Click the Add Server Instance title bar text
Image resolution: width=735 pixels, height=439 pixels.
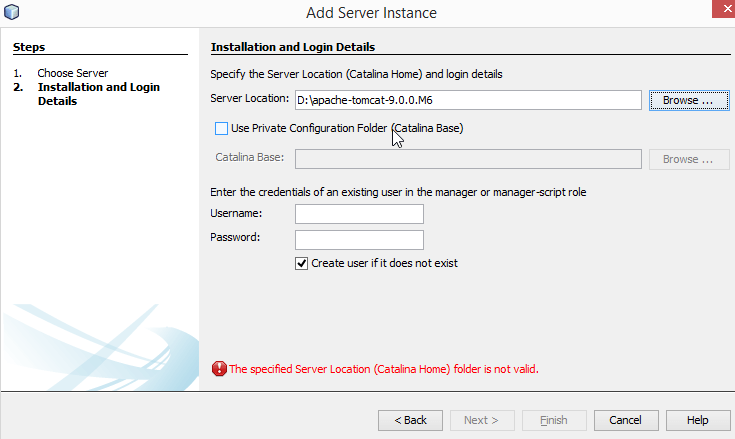pos(371,13)
